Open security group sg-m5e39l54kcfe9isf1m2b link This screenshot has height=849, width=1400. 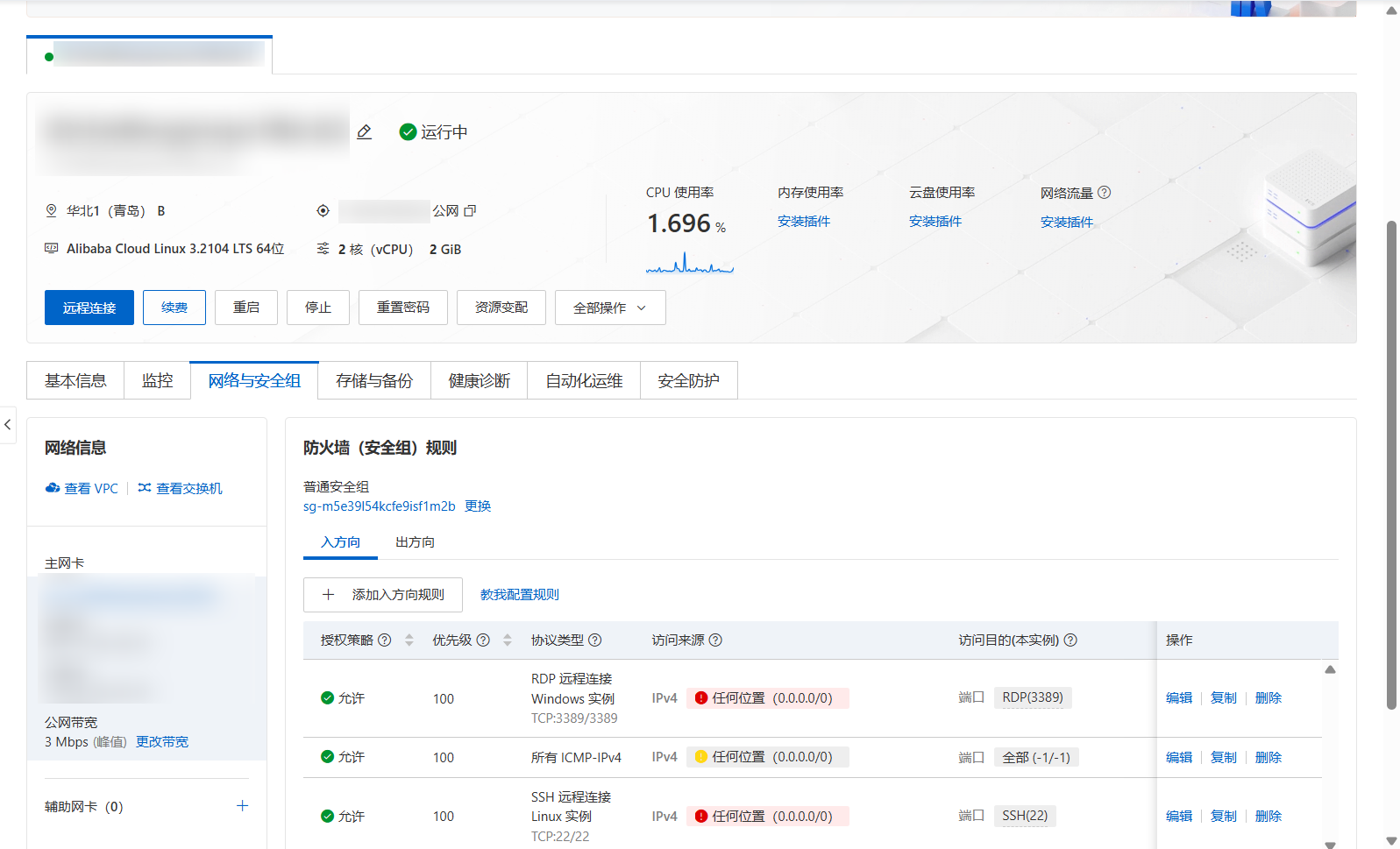tap(380, 506)
